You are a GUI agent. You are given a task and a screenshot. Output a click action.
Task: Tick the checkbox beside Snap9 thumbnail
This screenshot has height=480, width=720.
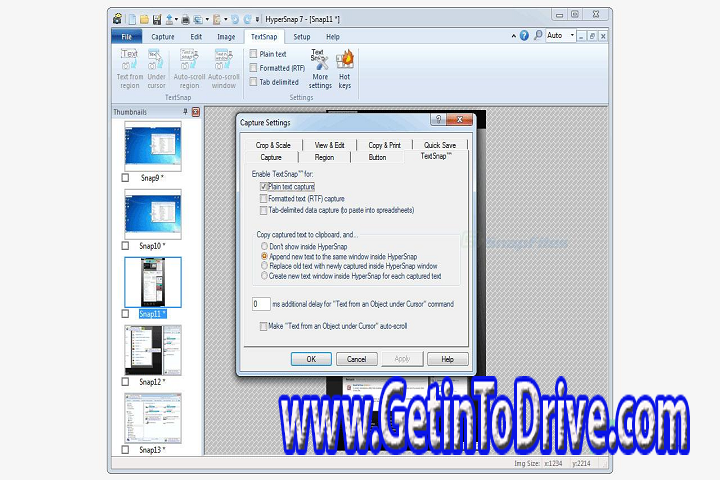coord(125,178)
